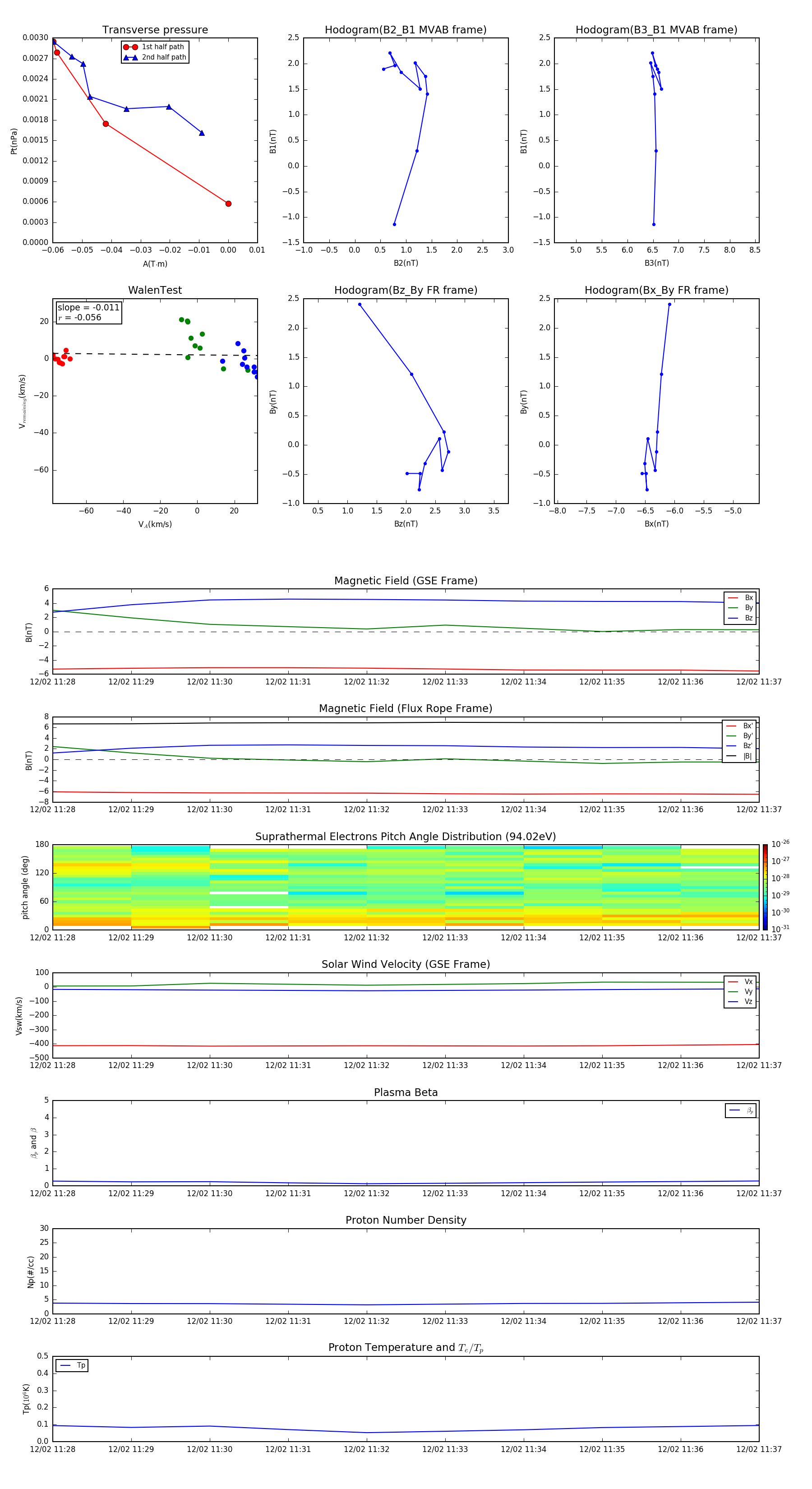This screenshot has width=812, height=1489.
Task: Click the topmost point in Bz_By hodogram
Action: [360, 305]
